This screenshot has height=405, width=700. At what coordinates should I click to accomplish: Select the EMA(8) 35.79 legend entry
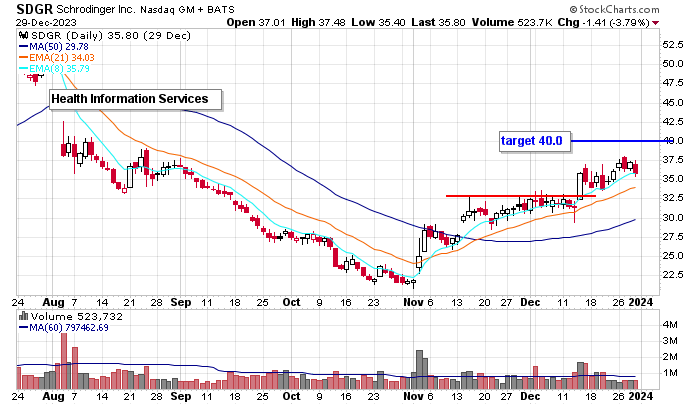[x=54, y=69]
